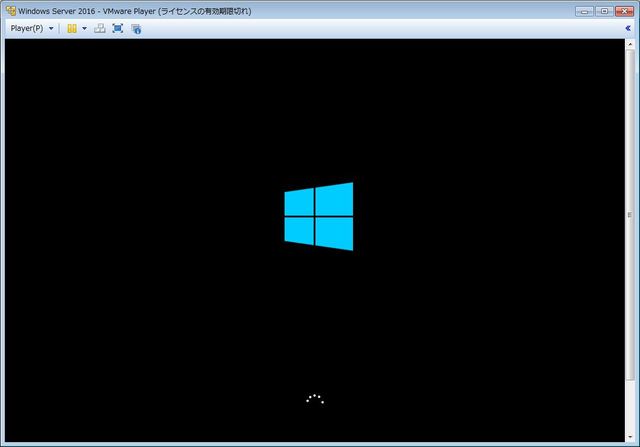Enter full screen mode icon
Viewport: 640px width, 447px height.
(x=118, y=29)
